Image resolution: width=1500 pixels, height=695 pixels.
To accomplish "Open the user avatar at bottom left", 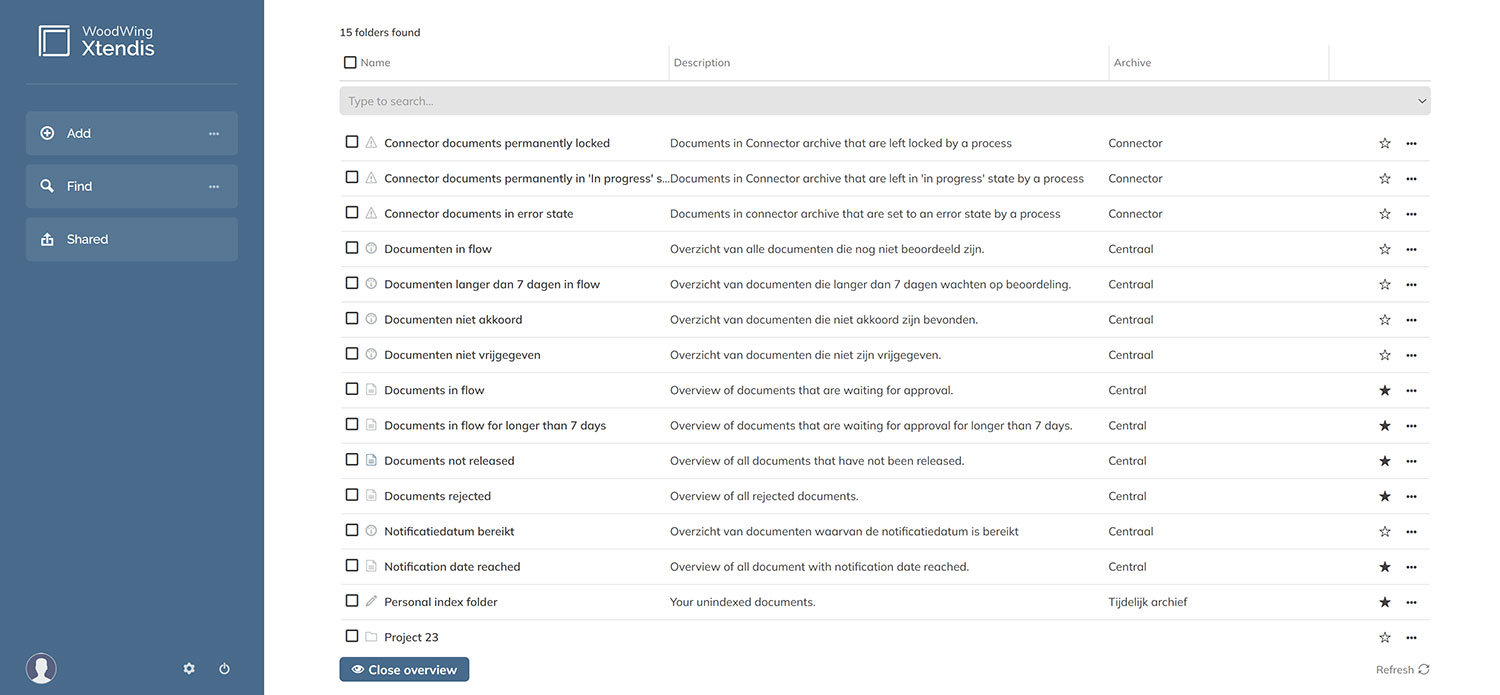I will pos(40,668).
